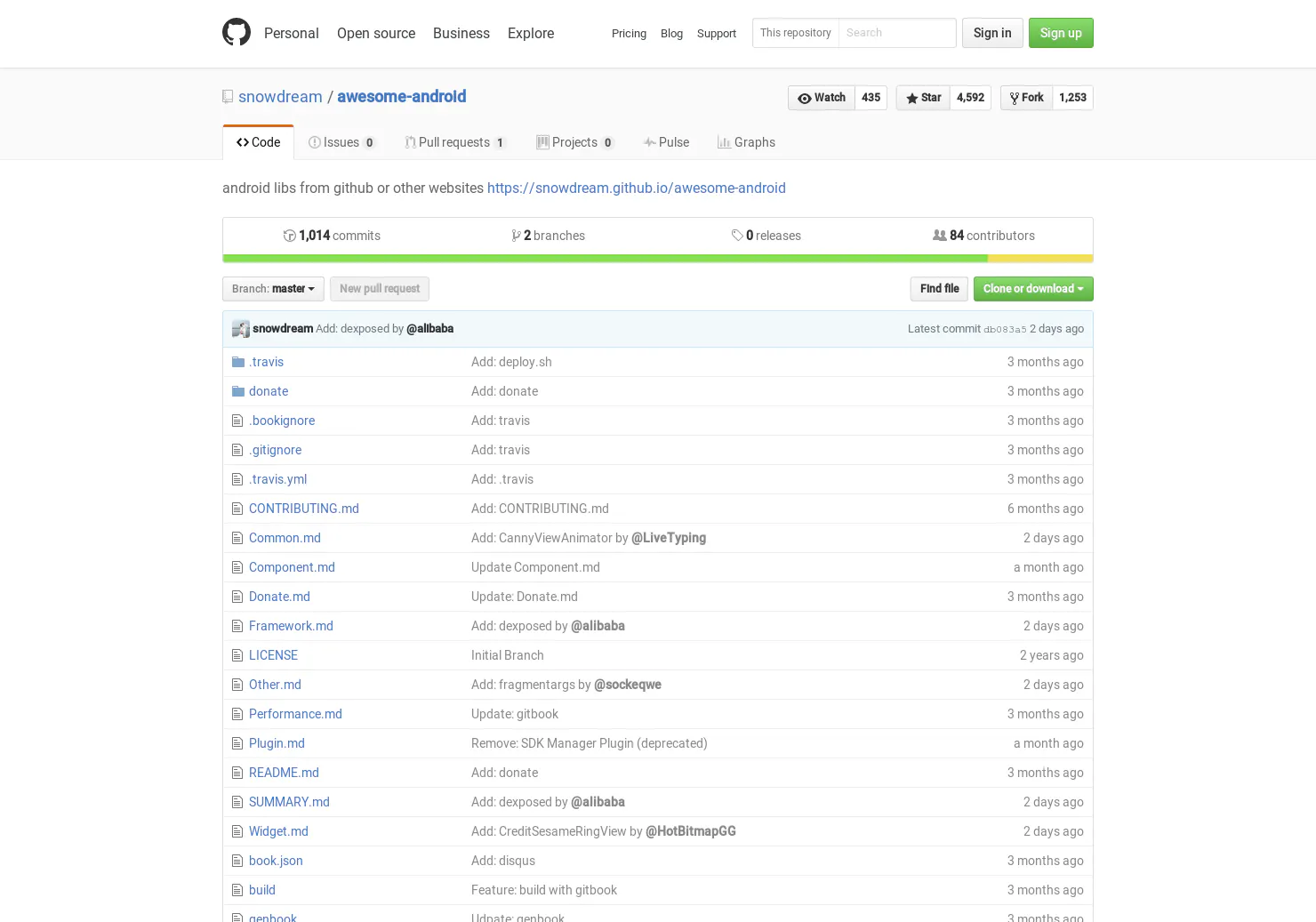Open the @LiveTyping mention in Common.md commit

669,538
